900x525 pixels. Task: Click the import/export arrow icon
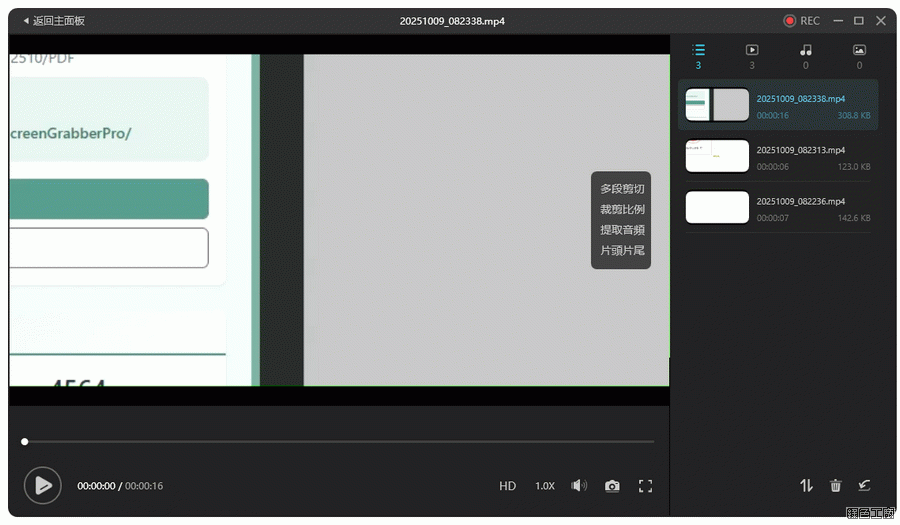point(864,486)
